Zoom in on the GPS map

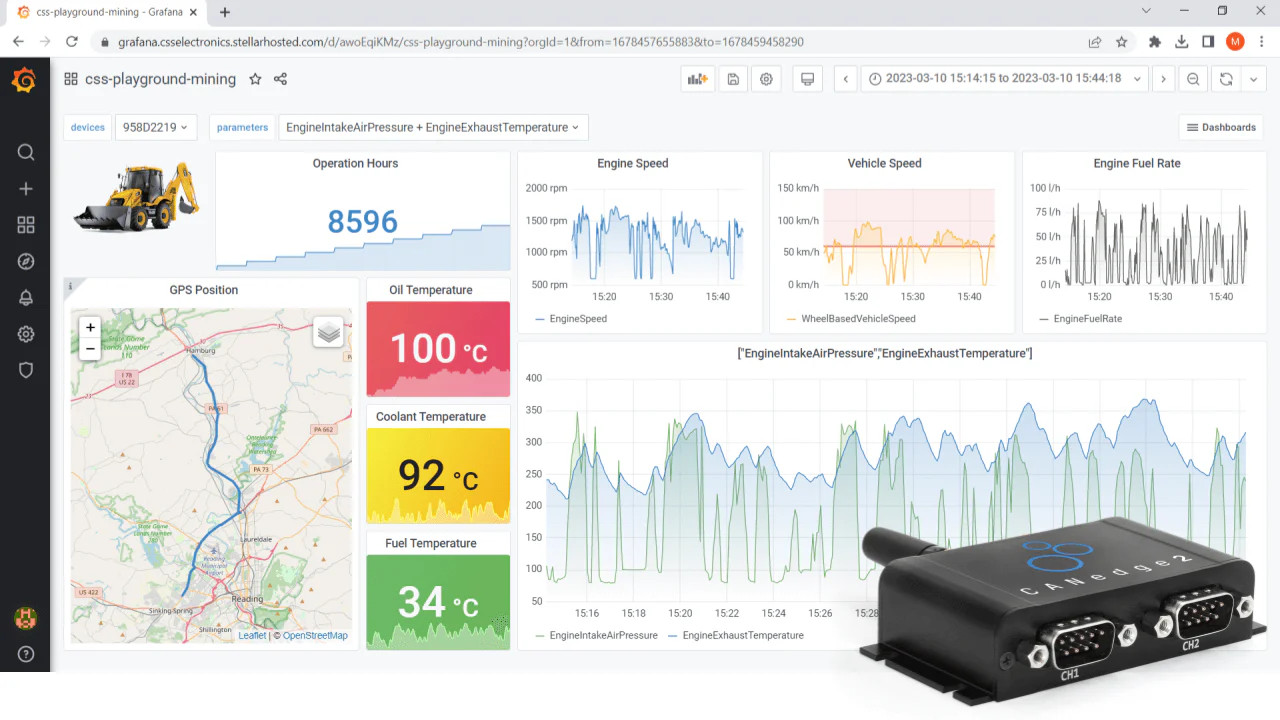(x=90, y=327)
